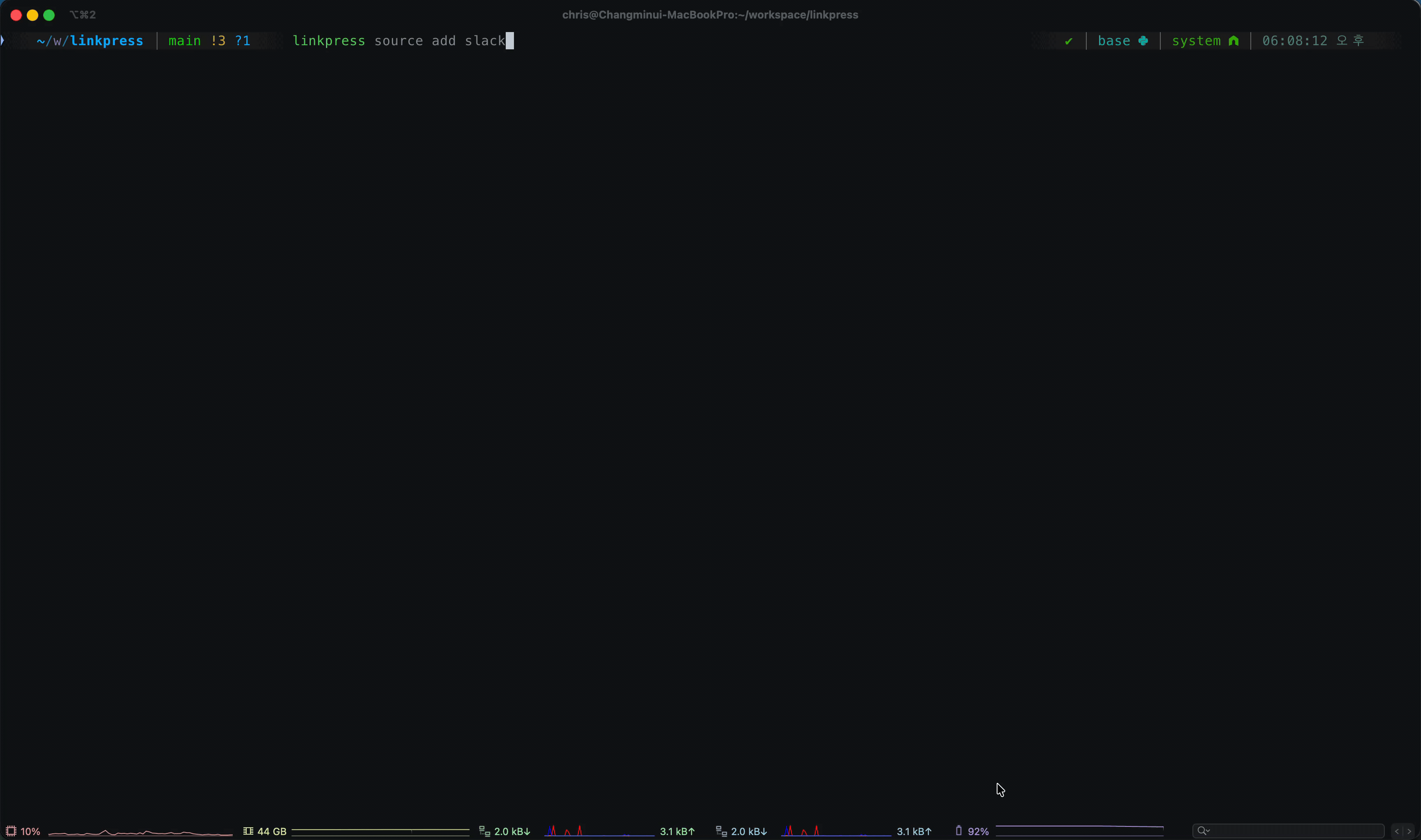Click the ⌥⌘2 window shortcut label
1421x840 pixels.
[x=83, y=15]
